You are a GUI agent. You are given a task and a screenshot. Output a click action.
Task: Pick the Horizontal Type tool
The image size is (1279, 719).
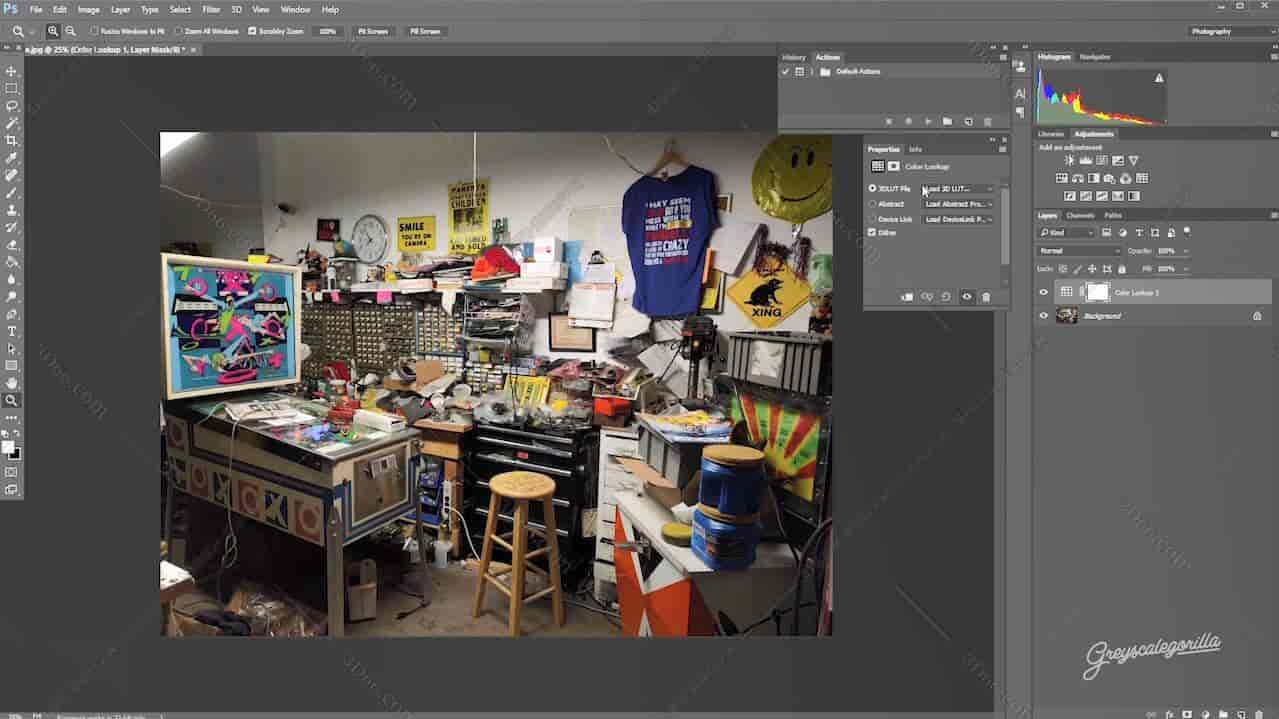tap(12, 331)
